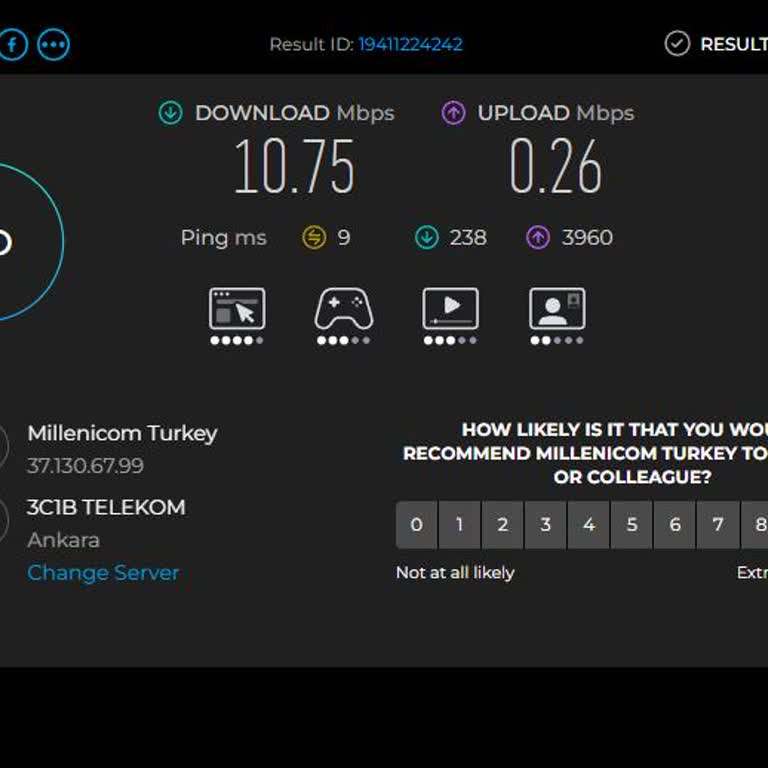Rate recommendation as 3
Screen dimensions: 768x768
pyautogui.click(x=546, y=525)
